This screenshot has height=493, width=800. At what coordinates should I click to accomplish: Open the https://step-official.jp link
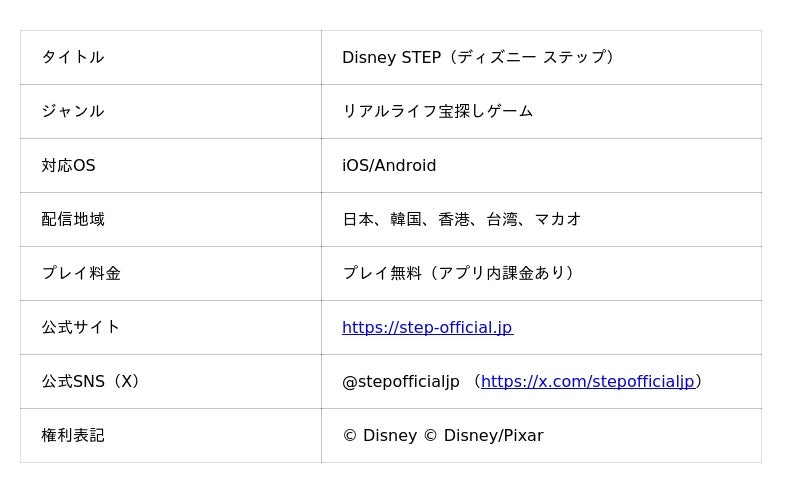(x=427, y=328)
